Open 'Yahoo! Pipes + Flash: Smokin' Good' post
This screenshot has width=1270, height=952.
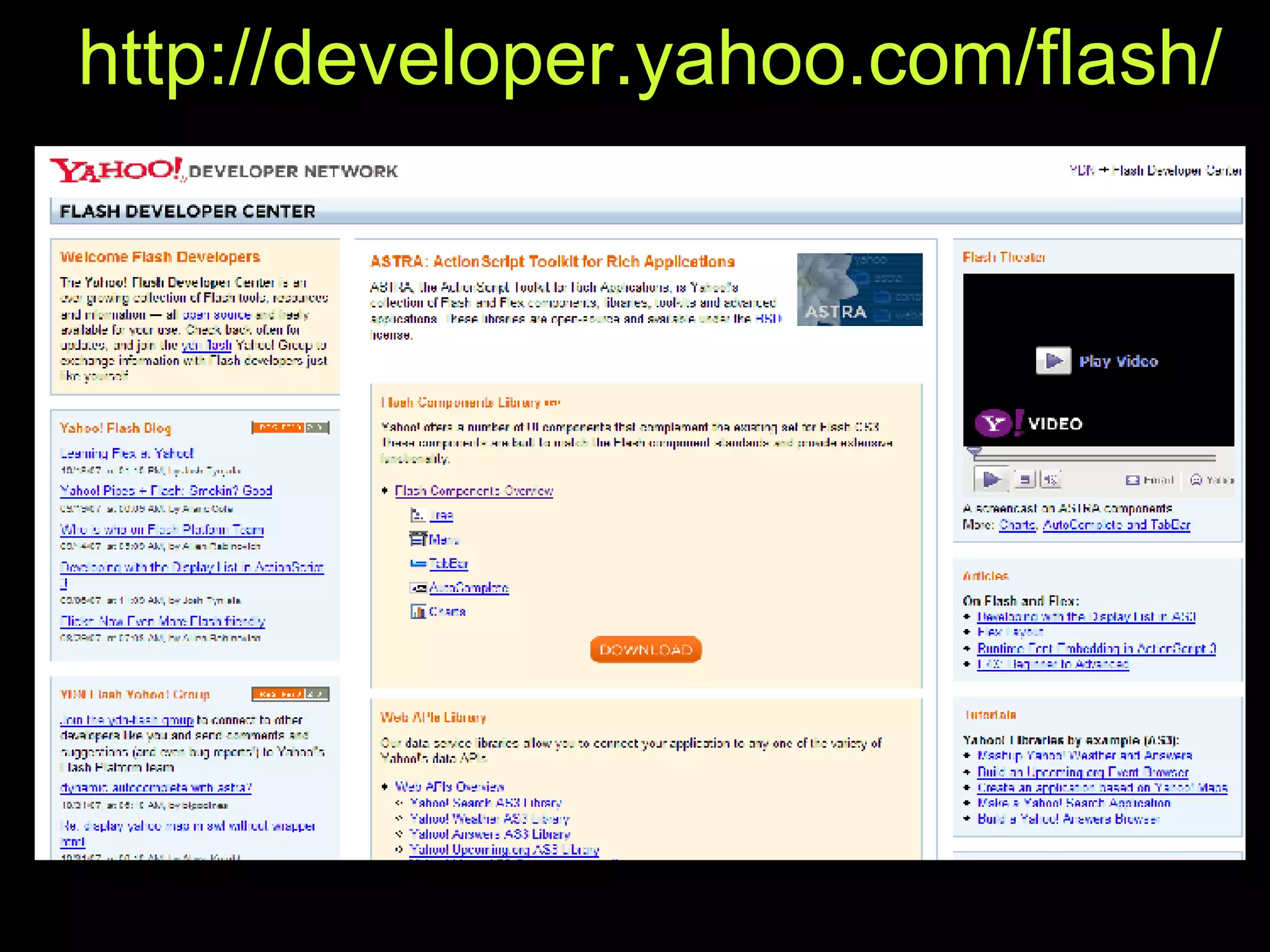tap(166, 491)
